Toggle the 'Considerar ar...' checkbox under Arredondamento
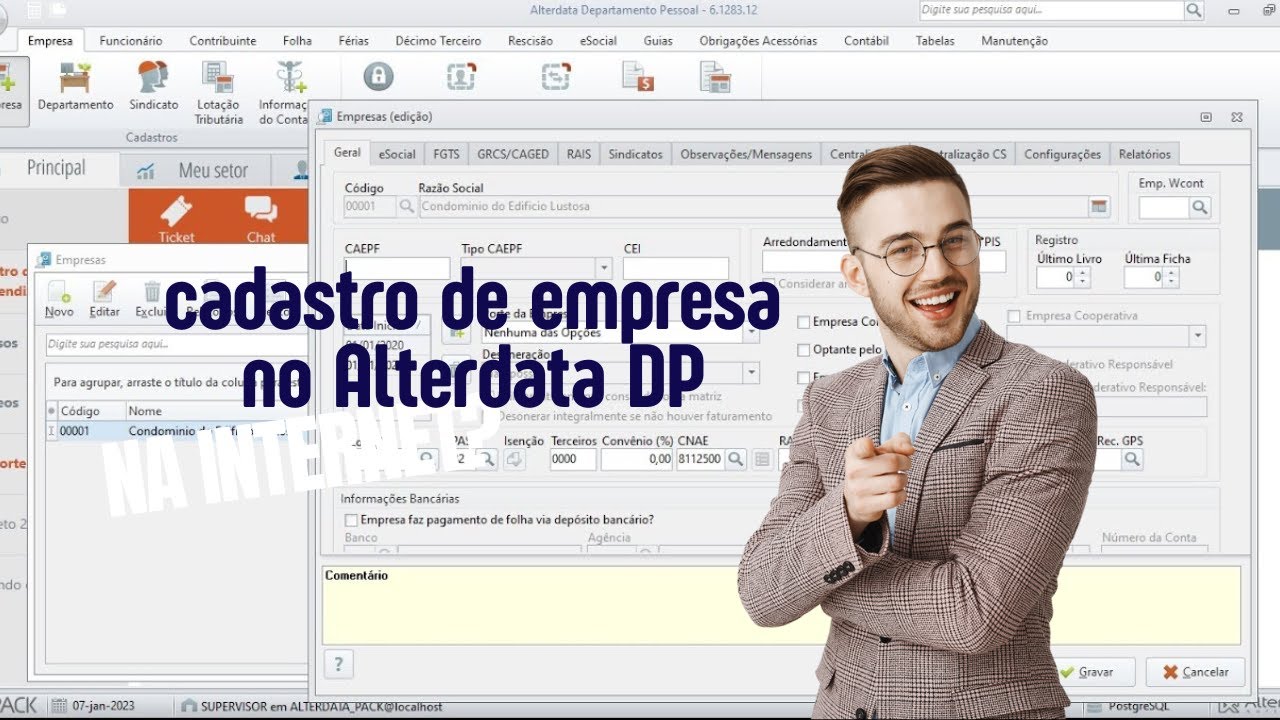 point(768,284)
